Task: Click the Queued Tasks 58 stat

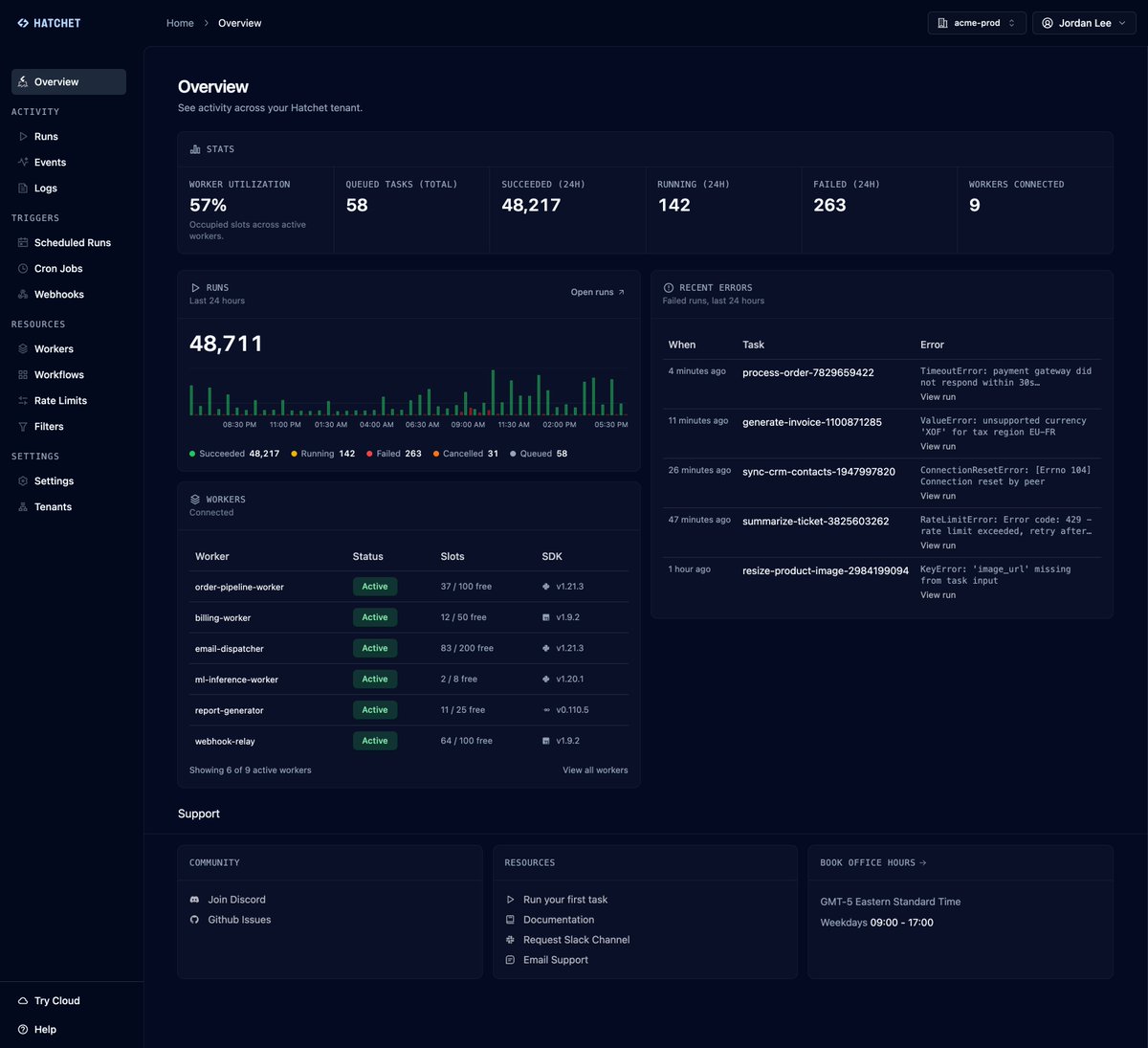Action: (357, 205)
